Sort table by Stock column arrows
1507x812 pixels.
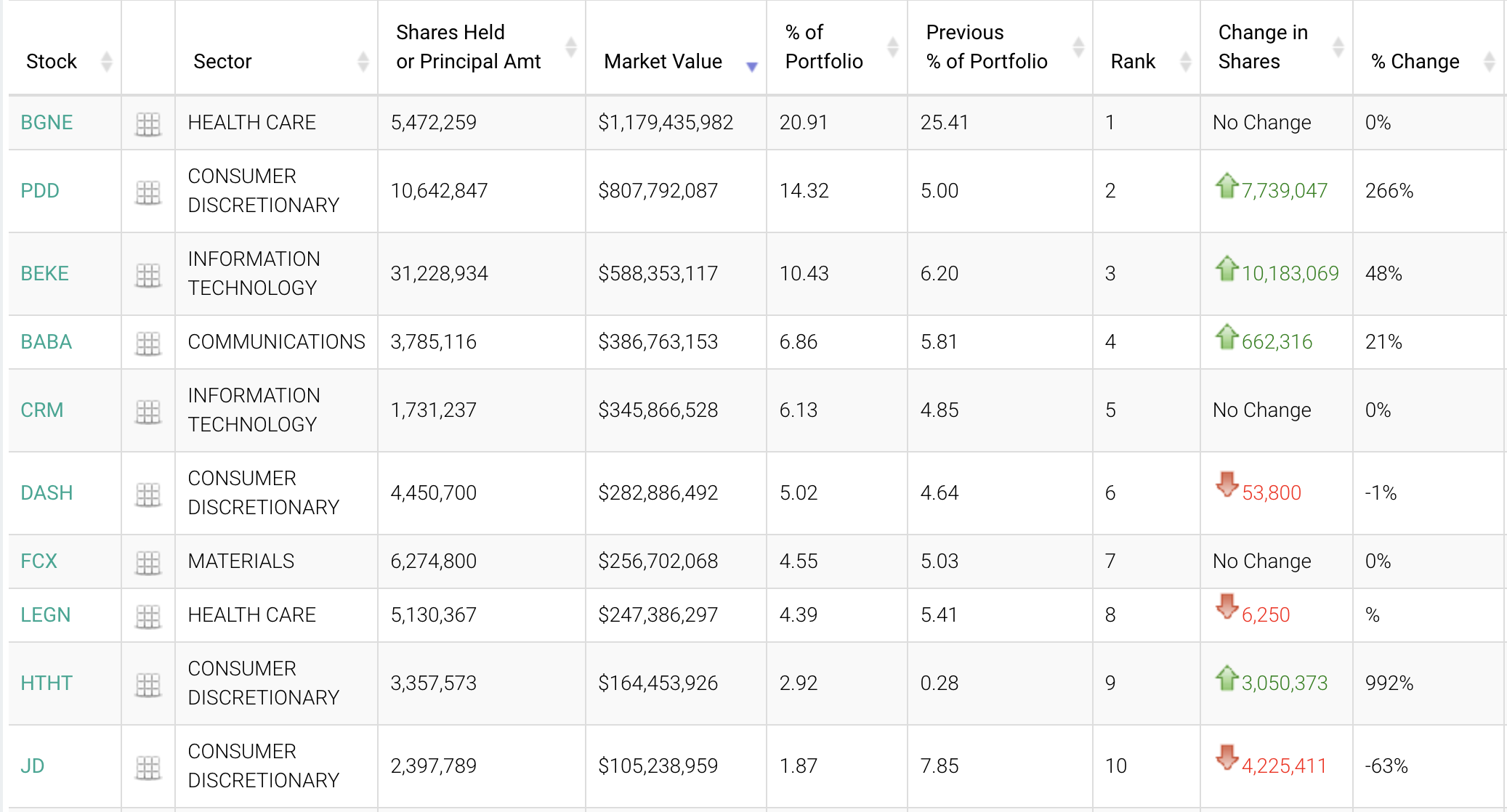[x=107, y=62]
